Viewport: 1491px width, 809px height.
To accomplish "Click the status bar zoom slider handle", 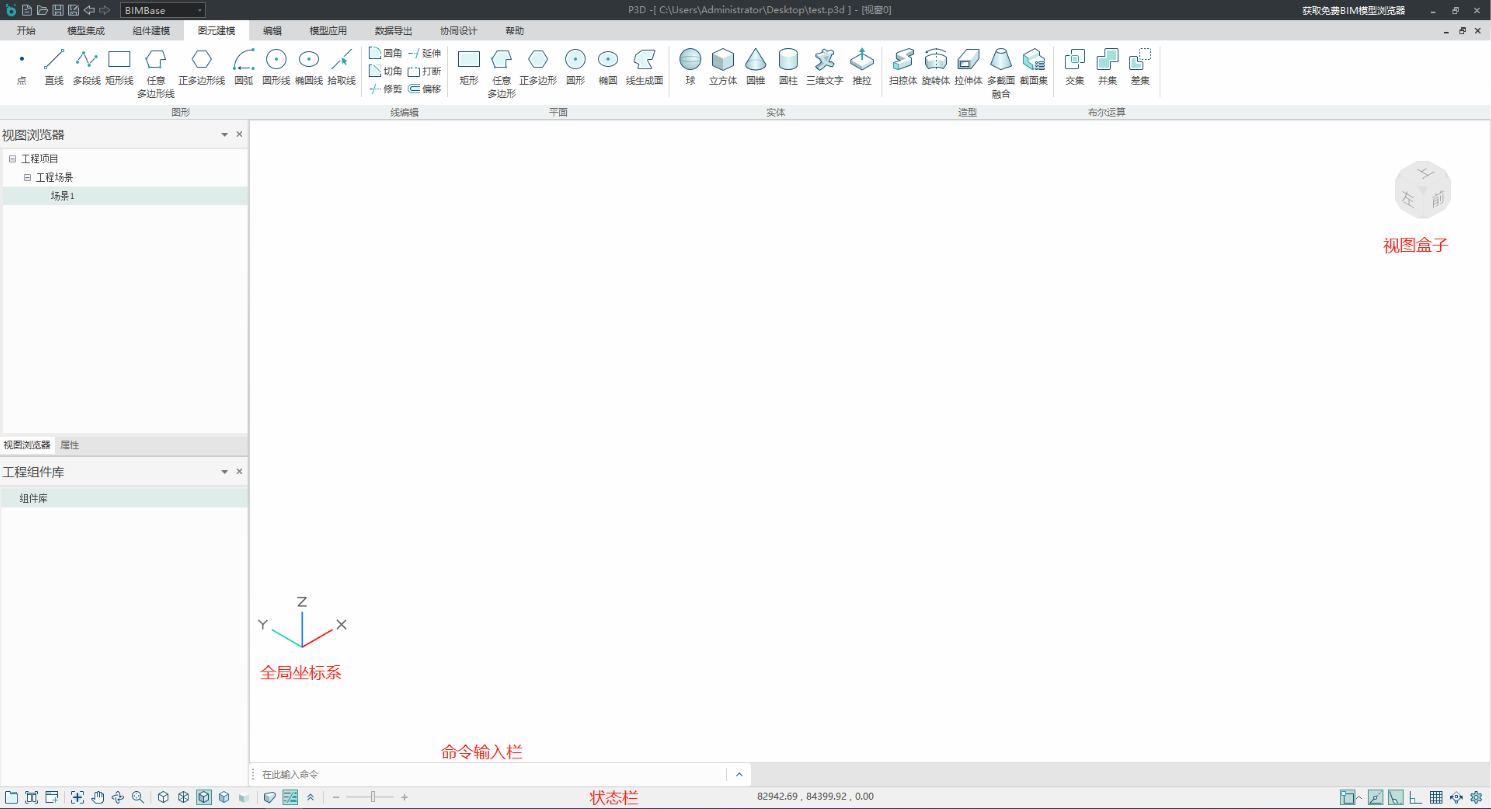I will click(374, 797).
